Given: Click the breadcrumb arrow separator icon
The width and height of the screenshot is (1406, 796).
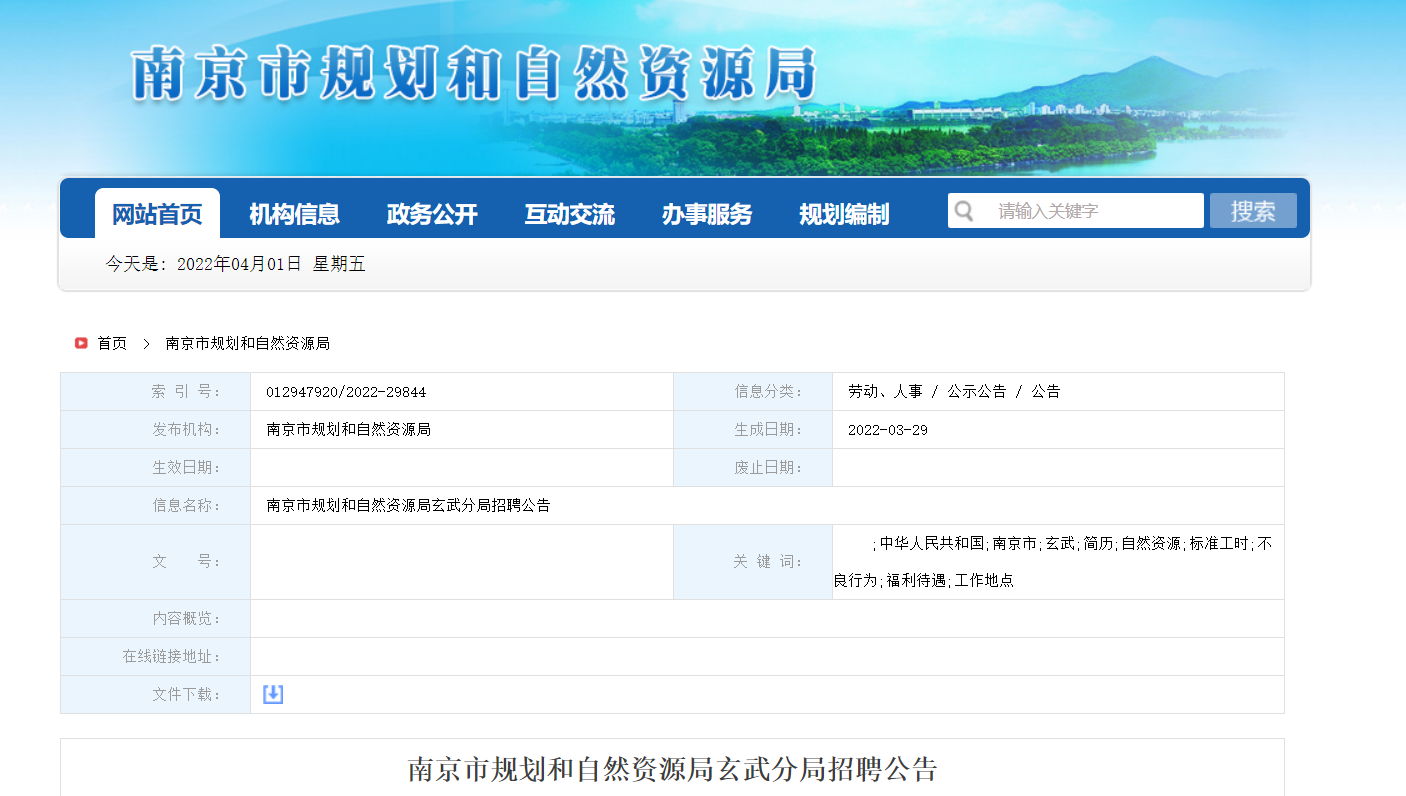Looking at the screenshot, I should click(x=146, y=343).
